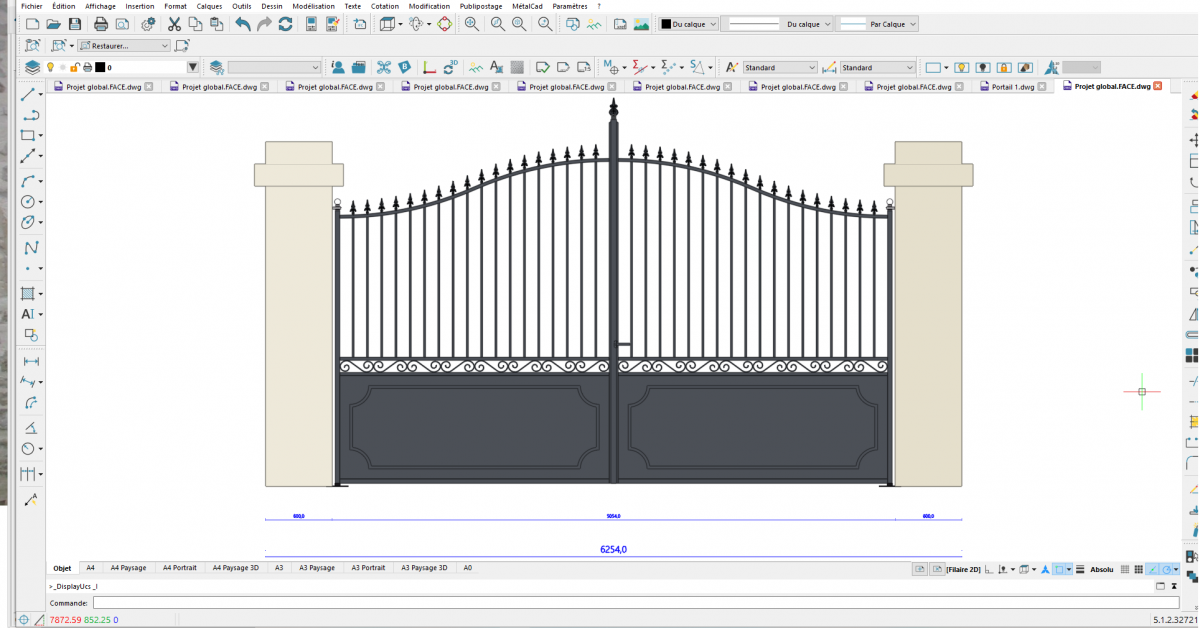Toggle layer freeze sun icon
This screenshot has height=628, width=1200.
(x=62, y=67)
